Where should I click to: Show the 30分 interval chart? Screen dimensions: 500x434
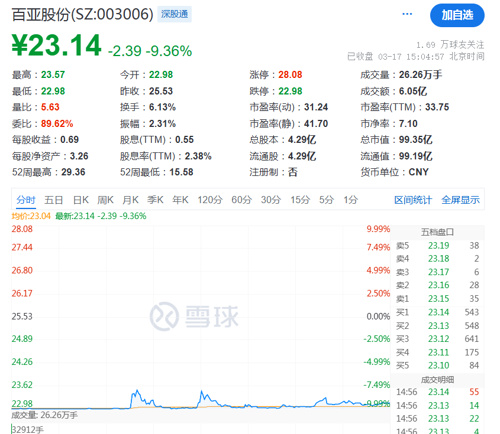(271, 200)
